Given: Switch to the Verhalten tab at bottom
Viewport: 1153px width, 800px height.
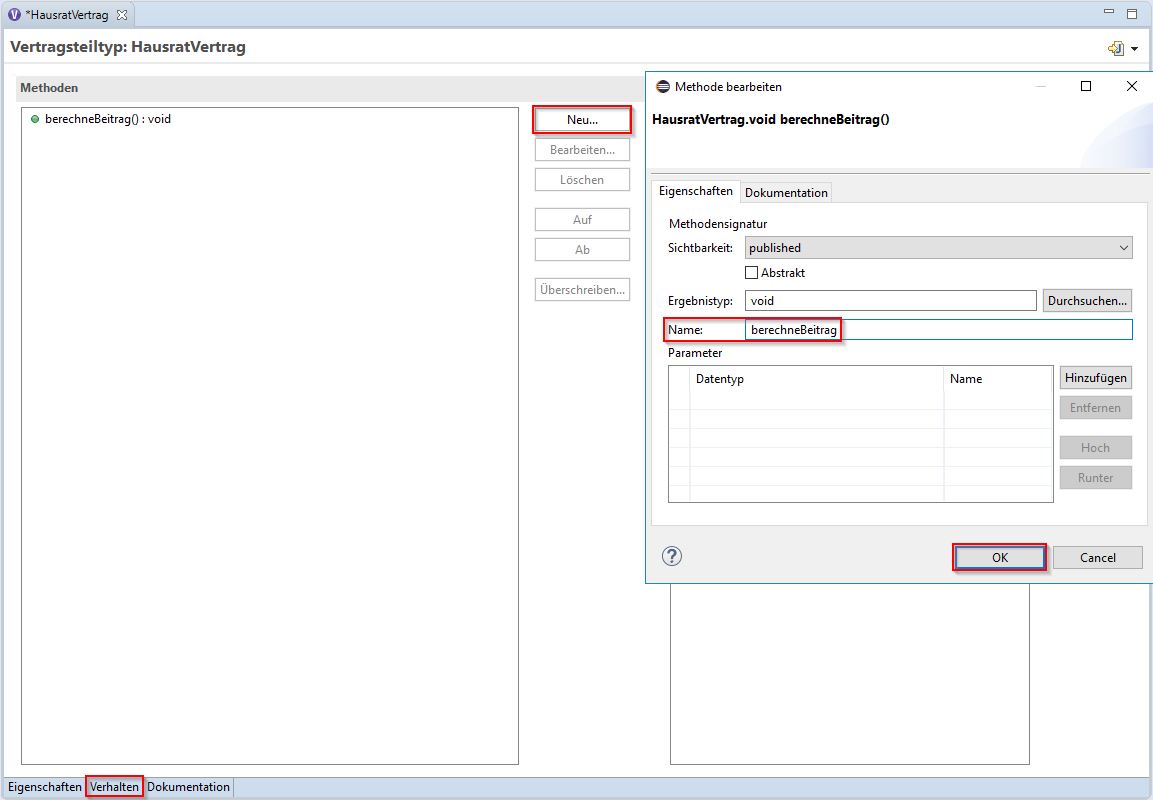Looking at the screenshot, I should click(114, 787).
